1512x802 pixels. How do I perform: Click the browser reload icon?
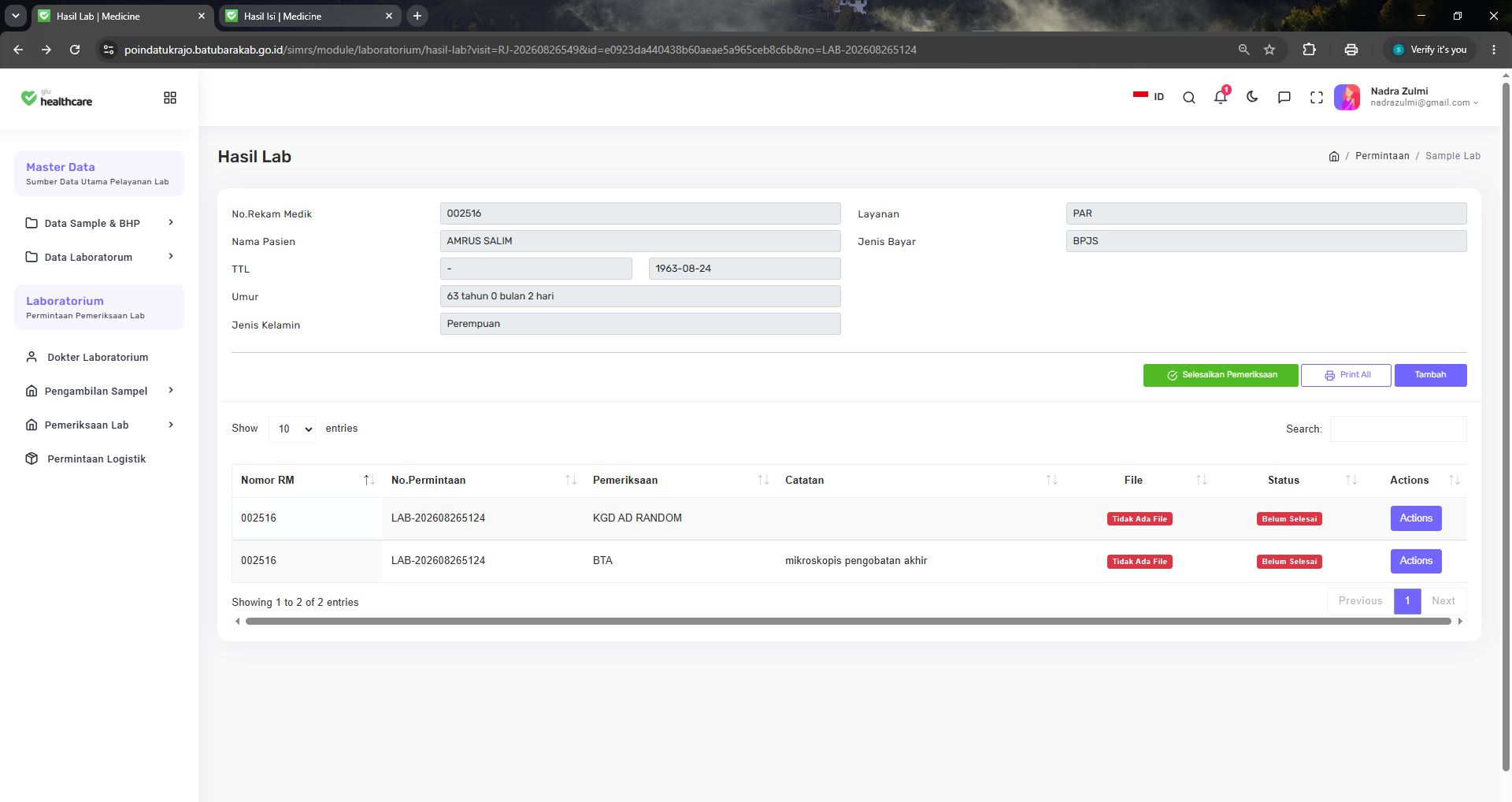point(75,50)
